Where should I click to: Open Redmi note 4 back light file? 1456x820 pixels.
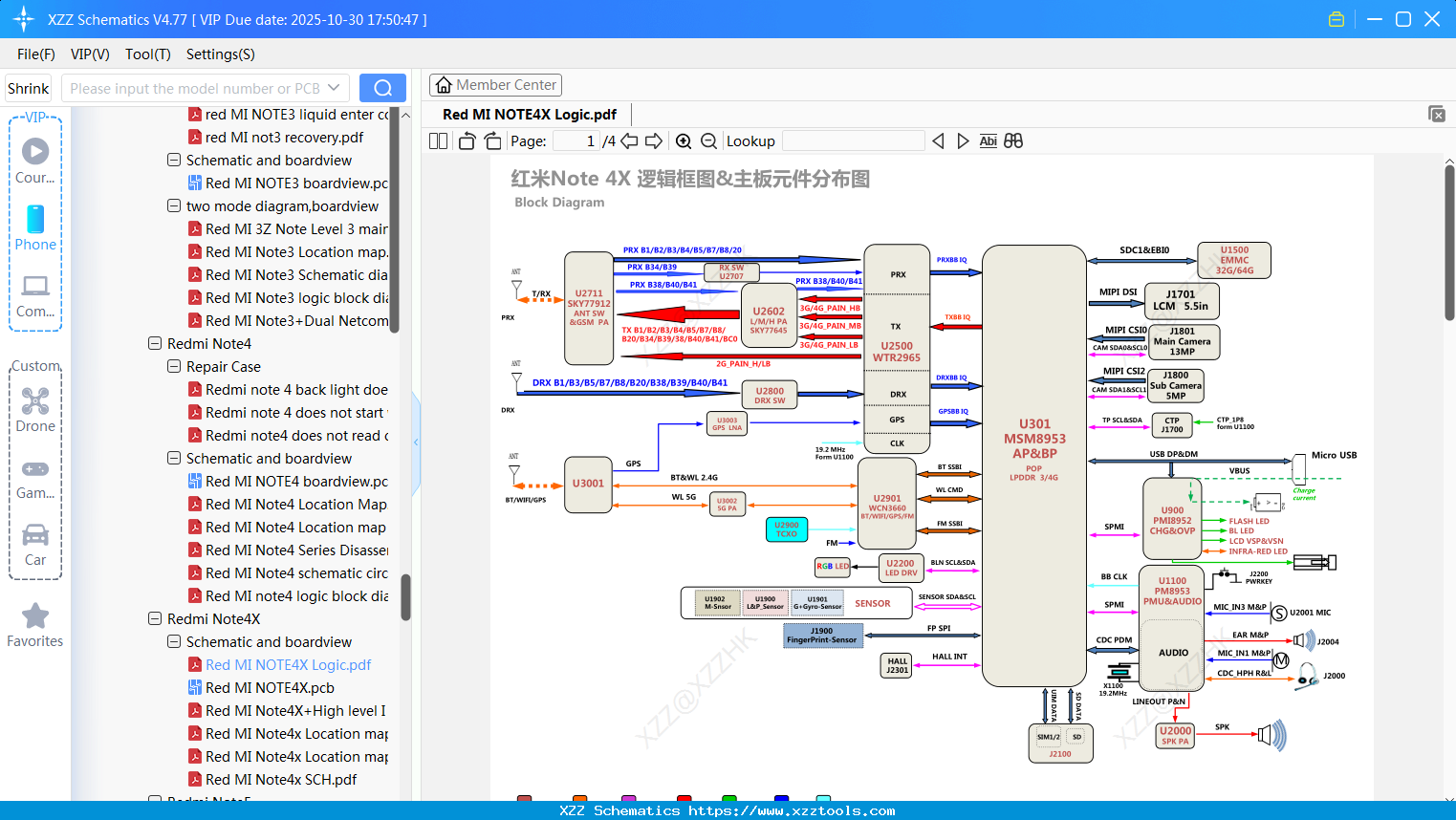(288, 389)
